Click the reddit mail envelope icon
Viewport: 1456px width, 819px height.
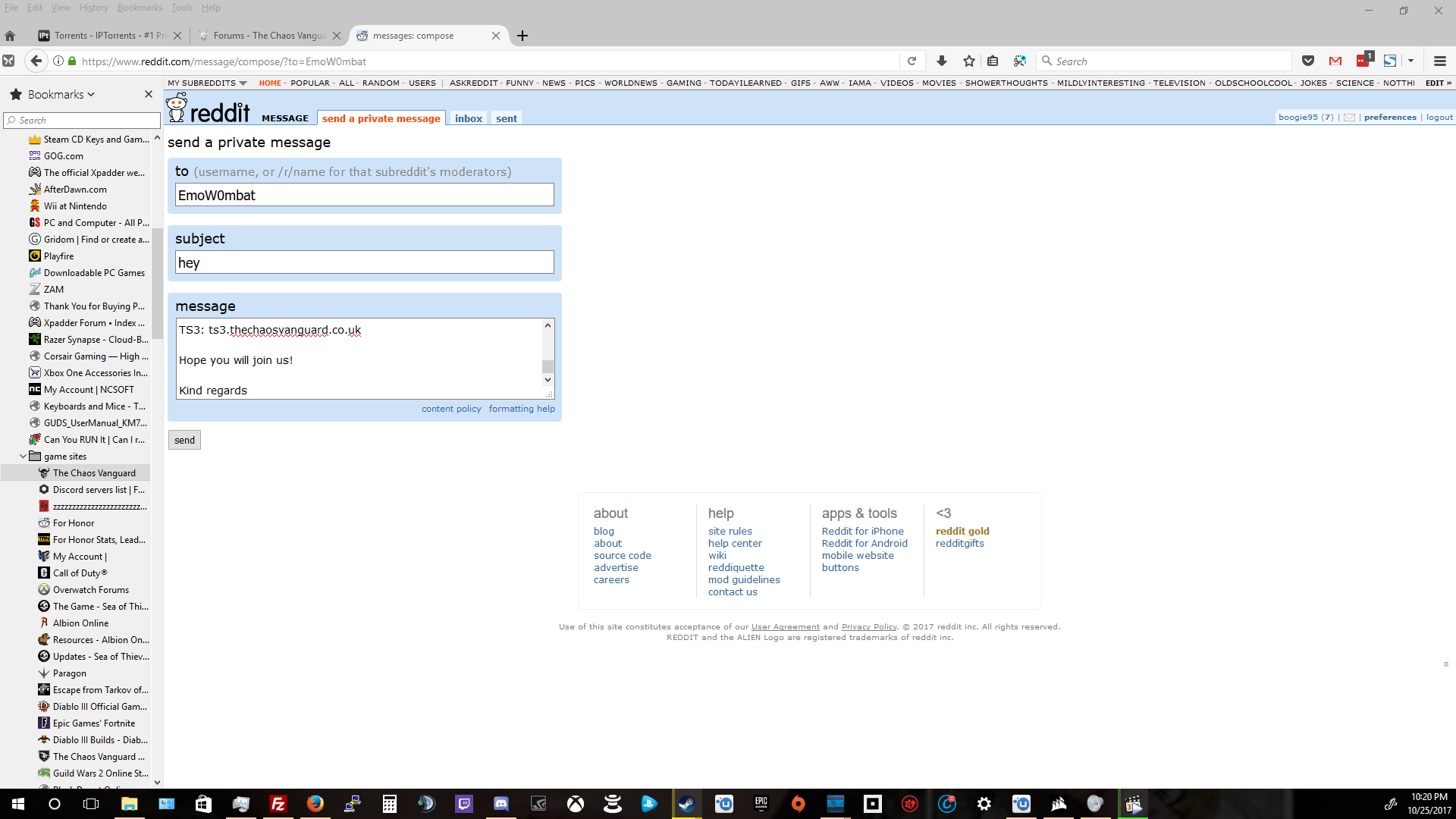click(1349, 118)
